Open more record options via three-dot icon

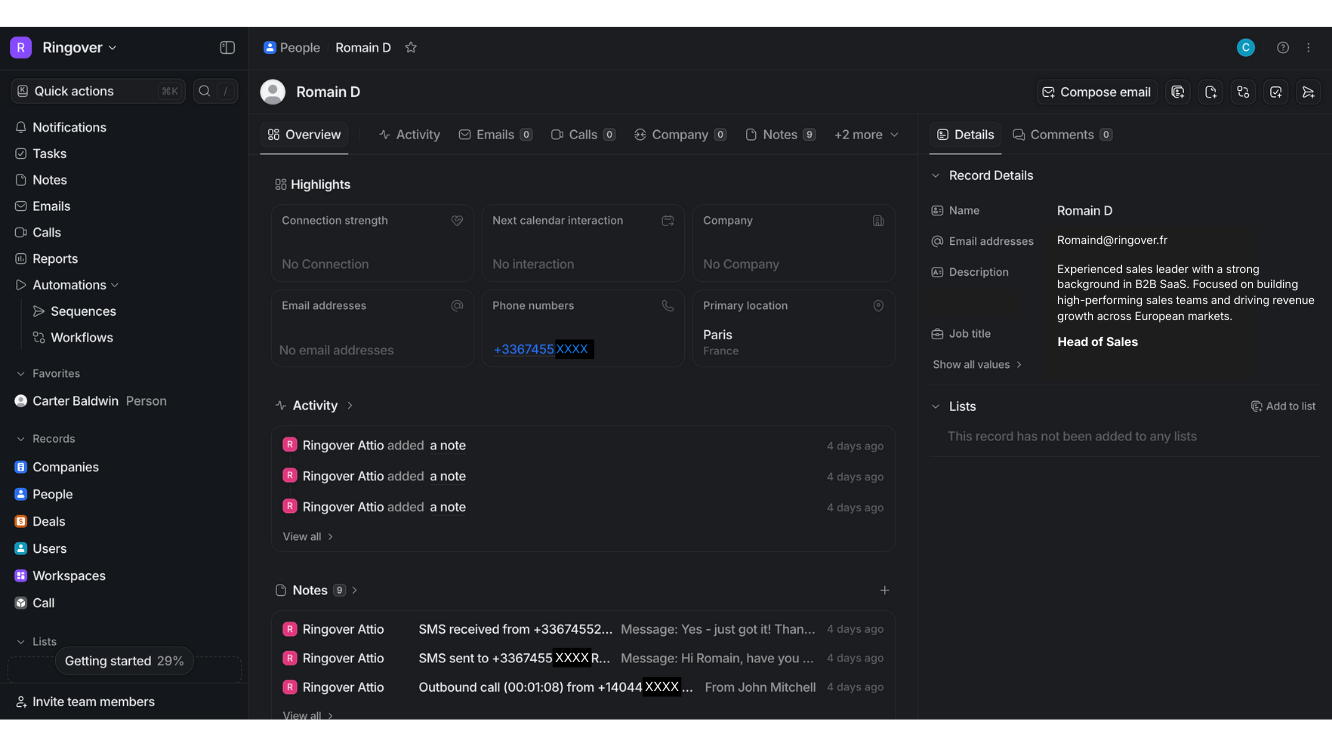(1309, 47)
